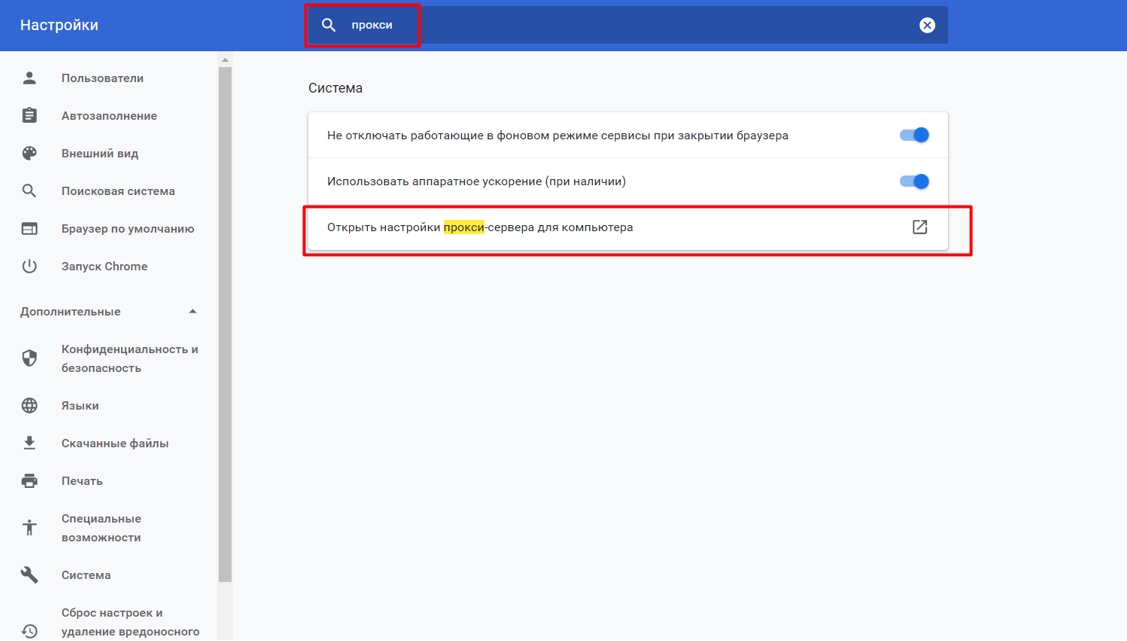Clear the search field with X button
The height and width of the screenshot is (641, 1127).
[x=927, y=25]
